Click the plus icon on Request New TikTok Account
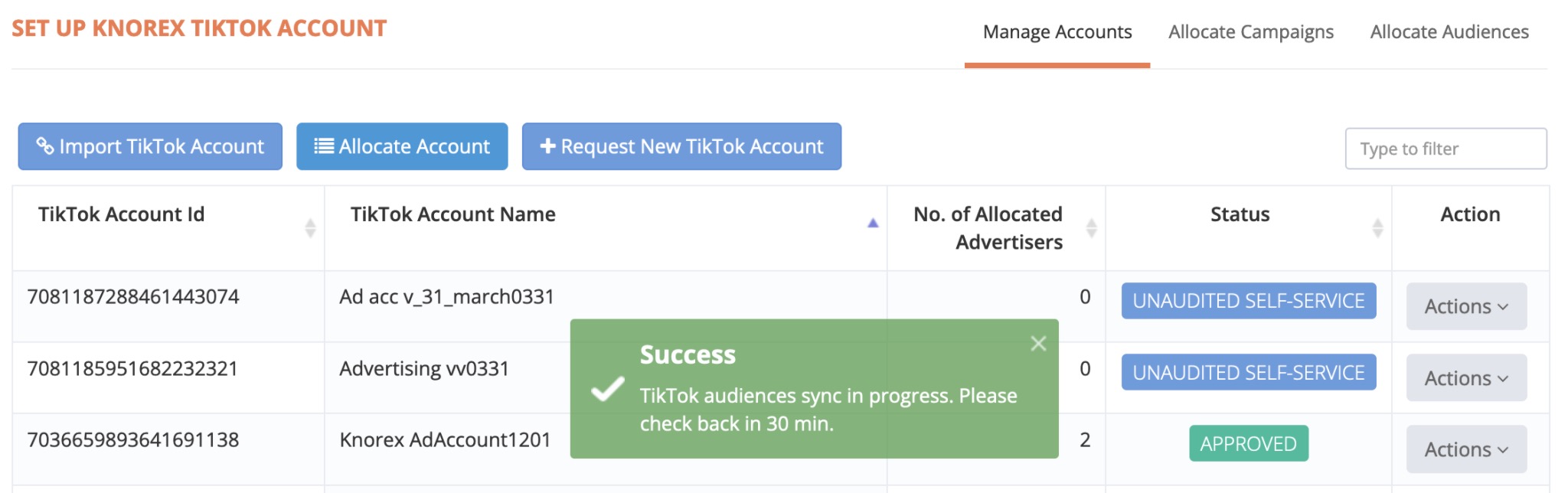This screenshot has height=493, width=1568. click(547, 146)
